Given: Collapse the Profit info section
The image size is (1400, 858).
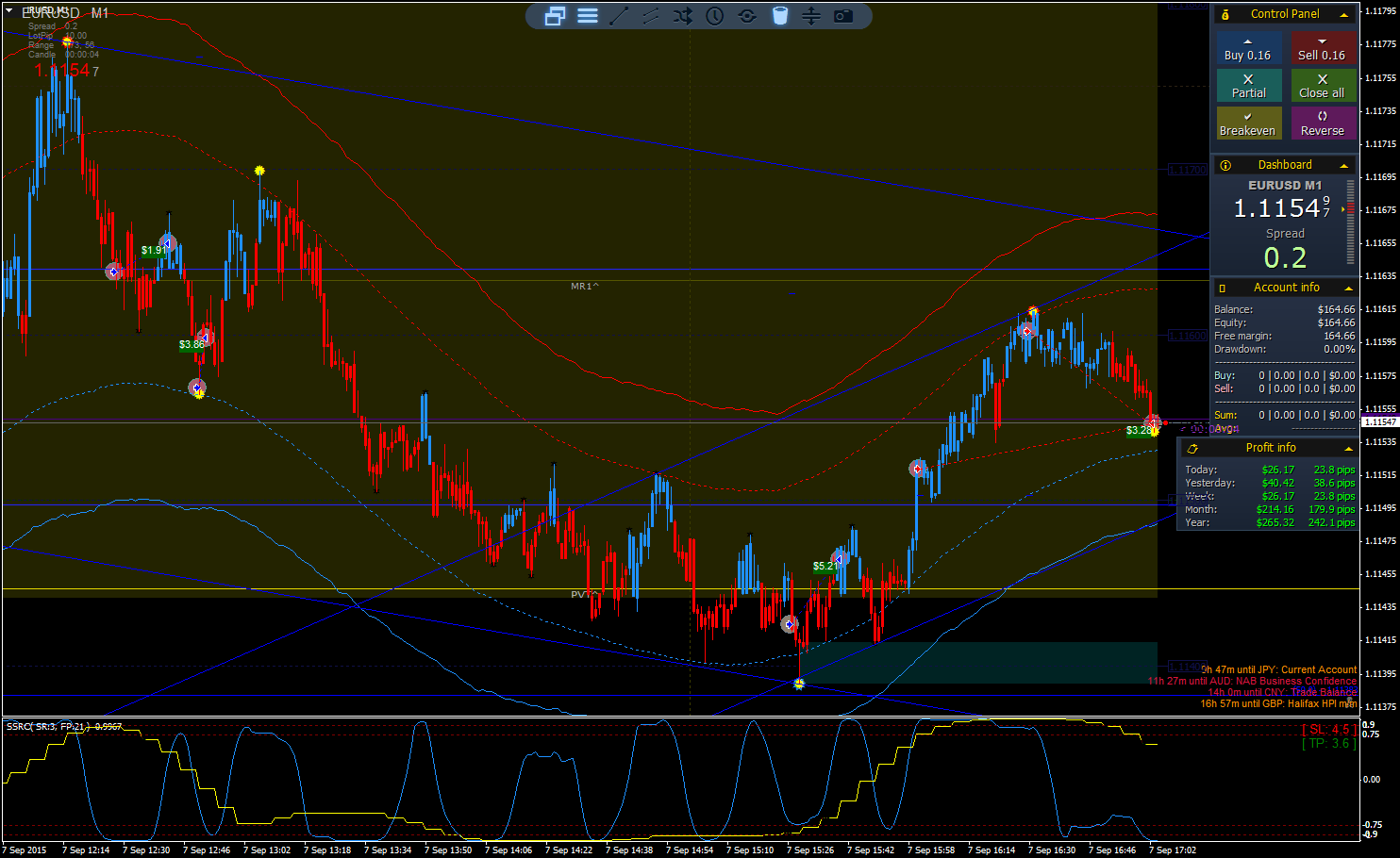Looking at the screenshot, I should click(1348, 449).
